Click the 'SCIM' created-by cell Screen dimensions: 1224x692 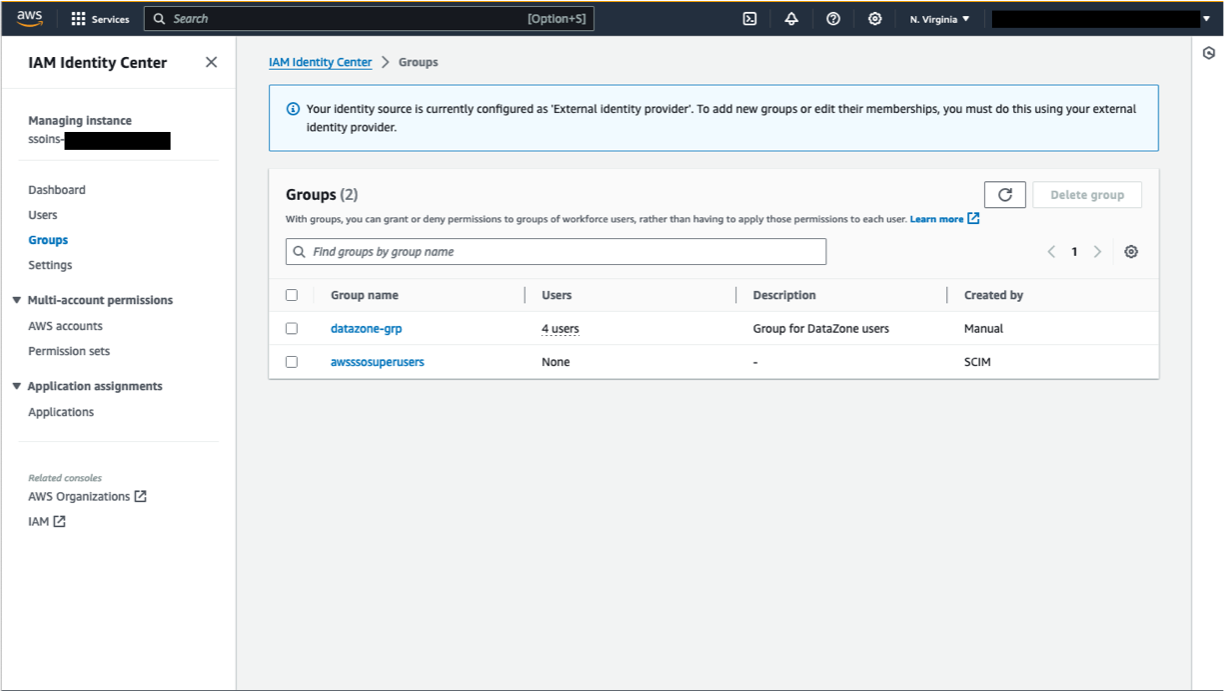(977, 362)
